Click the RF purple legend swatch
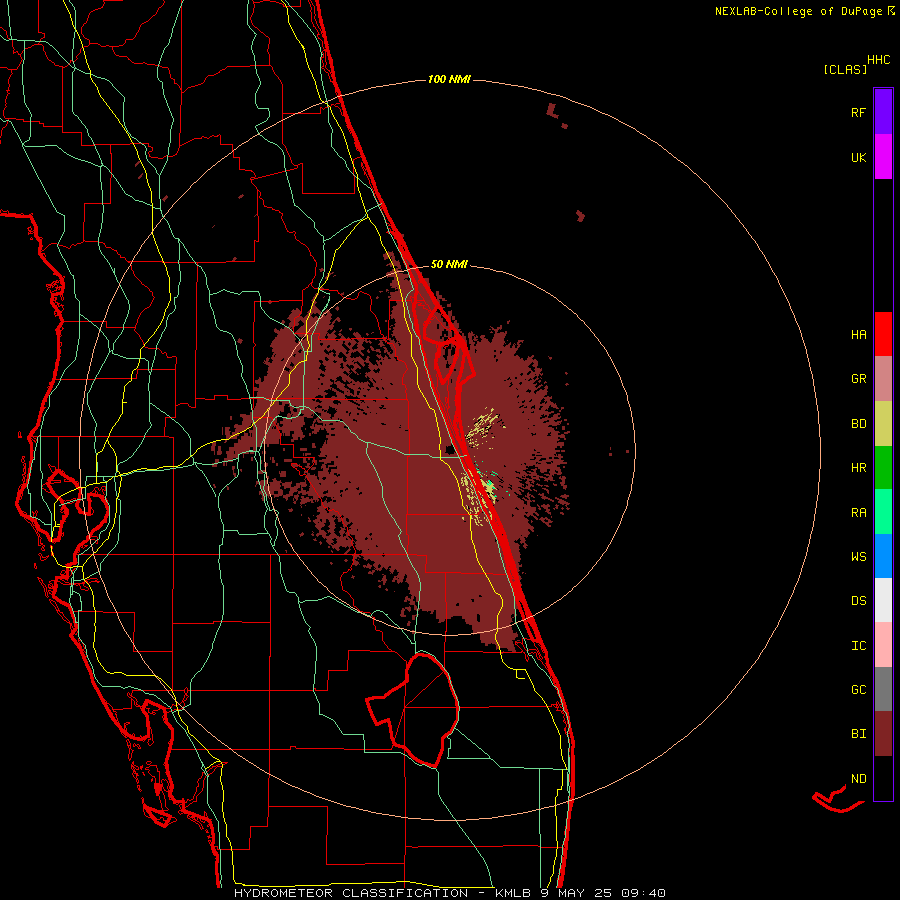Screen dimensions: 900x900 (x=883, y=112)
